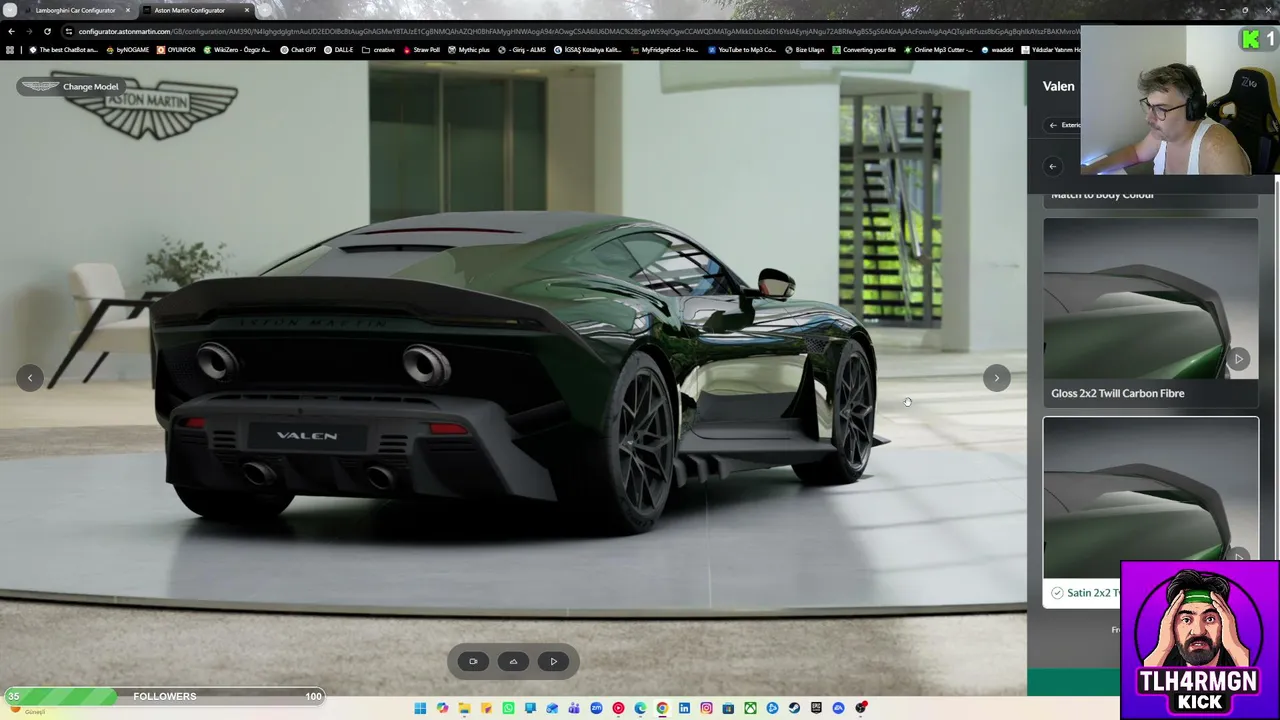The width and height of the screenshot is (1280, 720).
Task: Open Epic Games Launcher from the taskbar
Action: (816, 708)
